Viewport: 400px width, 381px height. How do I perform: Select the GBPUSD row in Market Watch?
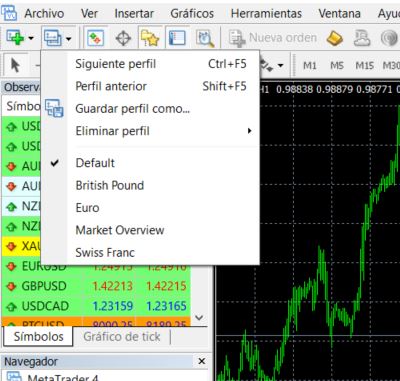[96, 286]
